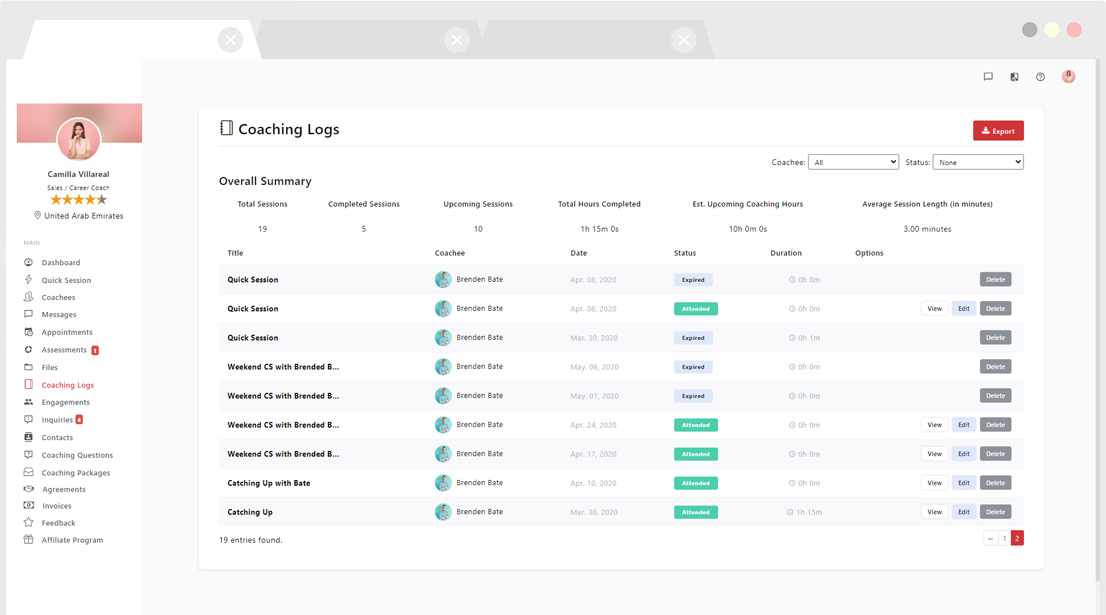This screenshot has height=615, width=1106.
Task: Edit the Catching Up with Bate session
Action: (x=963, y=482)
